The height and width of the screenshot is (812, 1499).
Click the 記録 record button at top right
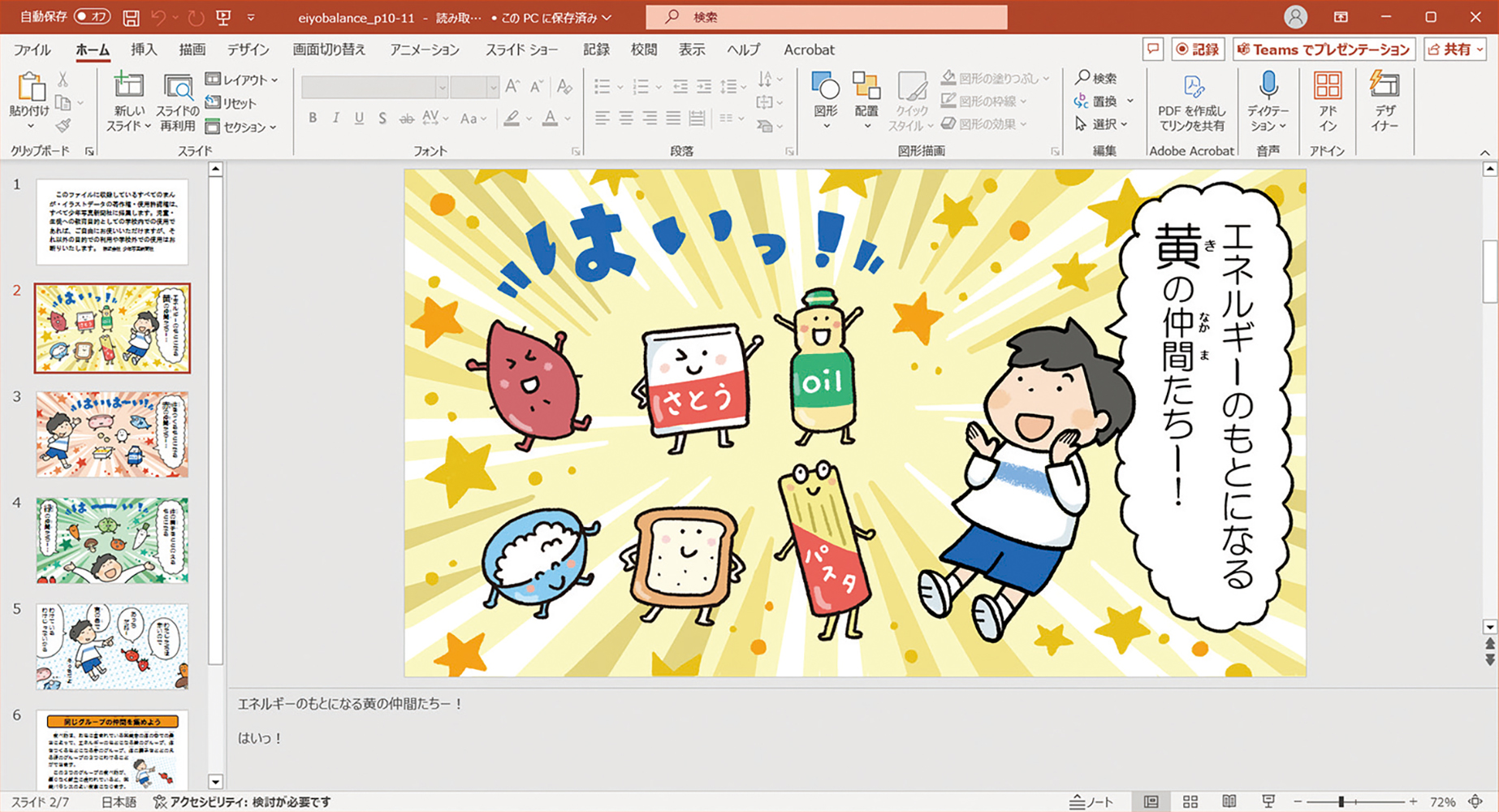[x=1198, y=50]
